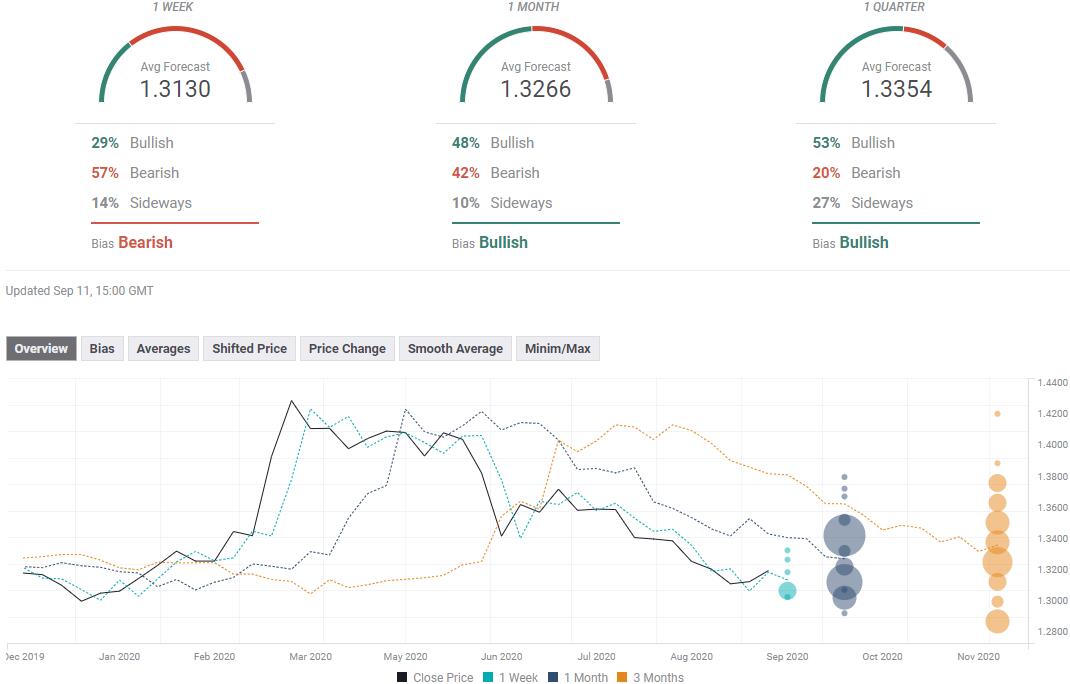Screen dimensions: 1070x684
Task: Click the 1.4400 price axis label
Action: coord(1052,382)
